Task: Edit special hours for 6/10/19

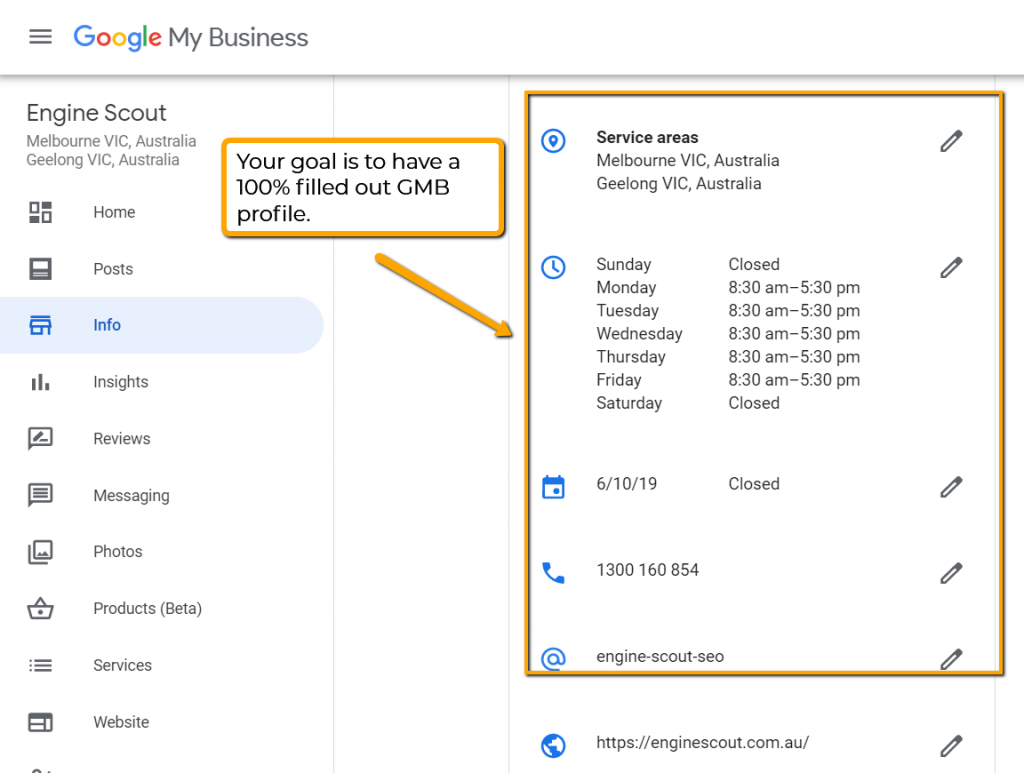Action: (951, 487)
